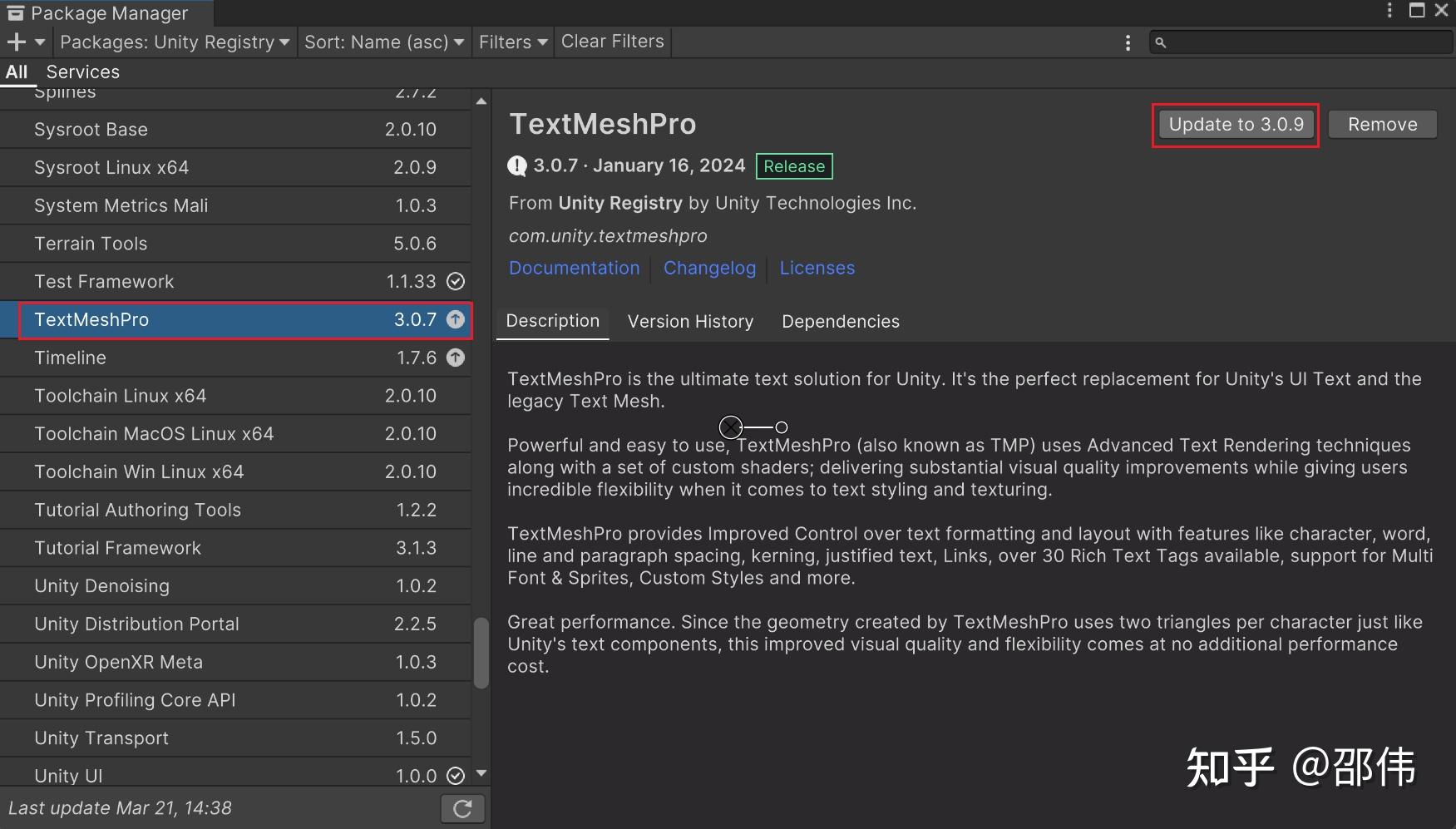Image resolution: width=1456 pixels, height=829 pixels.
Task: Click the add package plus icon
Action: point(17,42)
